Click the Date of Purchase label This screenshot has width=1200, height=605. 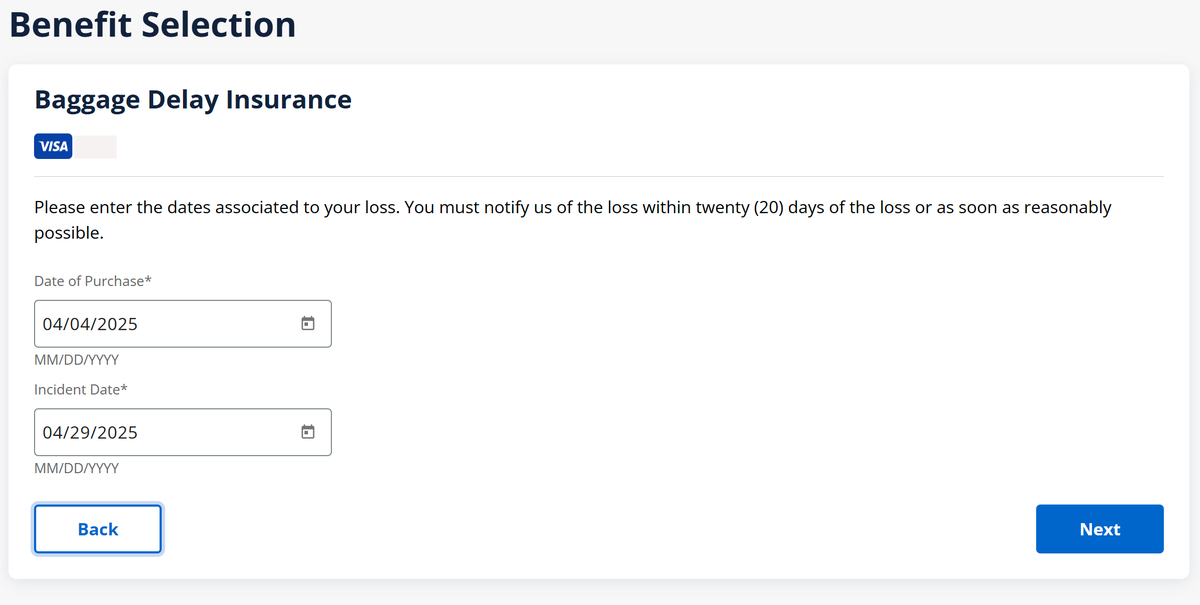click(93, 281)
